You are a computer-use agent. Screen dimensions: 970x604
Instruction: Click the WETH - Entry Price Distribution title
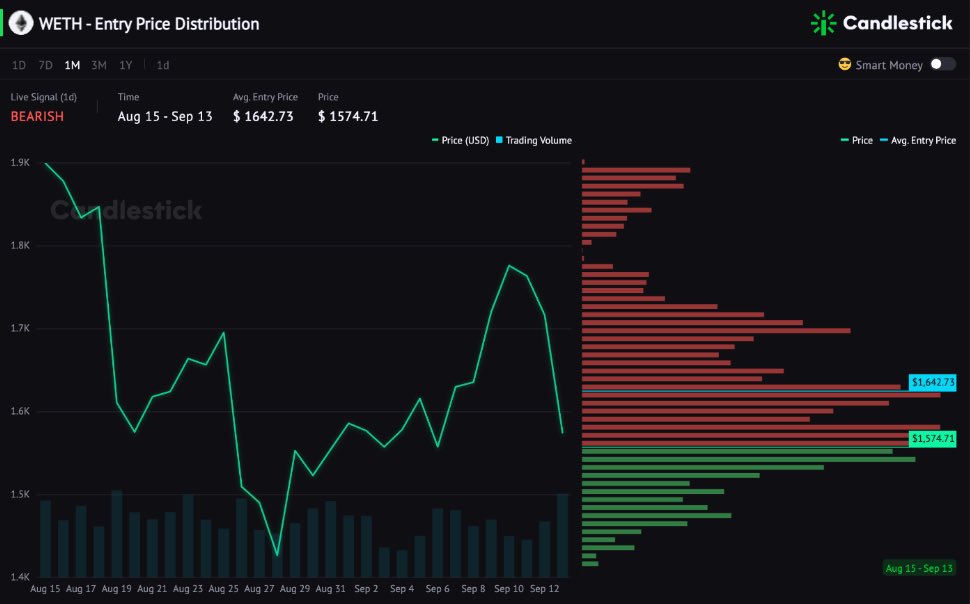[x=149, y=24]
